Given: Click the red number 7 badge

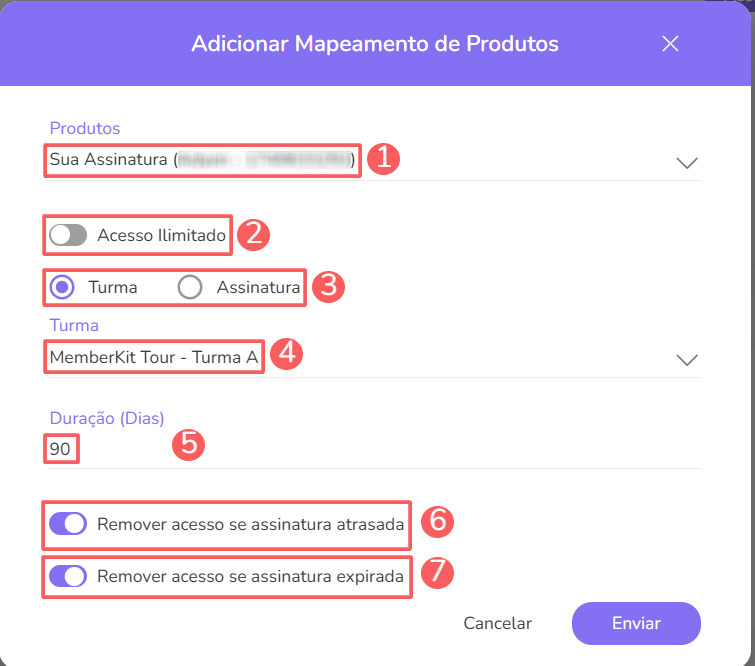Looking at the screenshot, I should (436, 574).
